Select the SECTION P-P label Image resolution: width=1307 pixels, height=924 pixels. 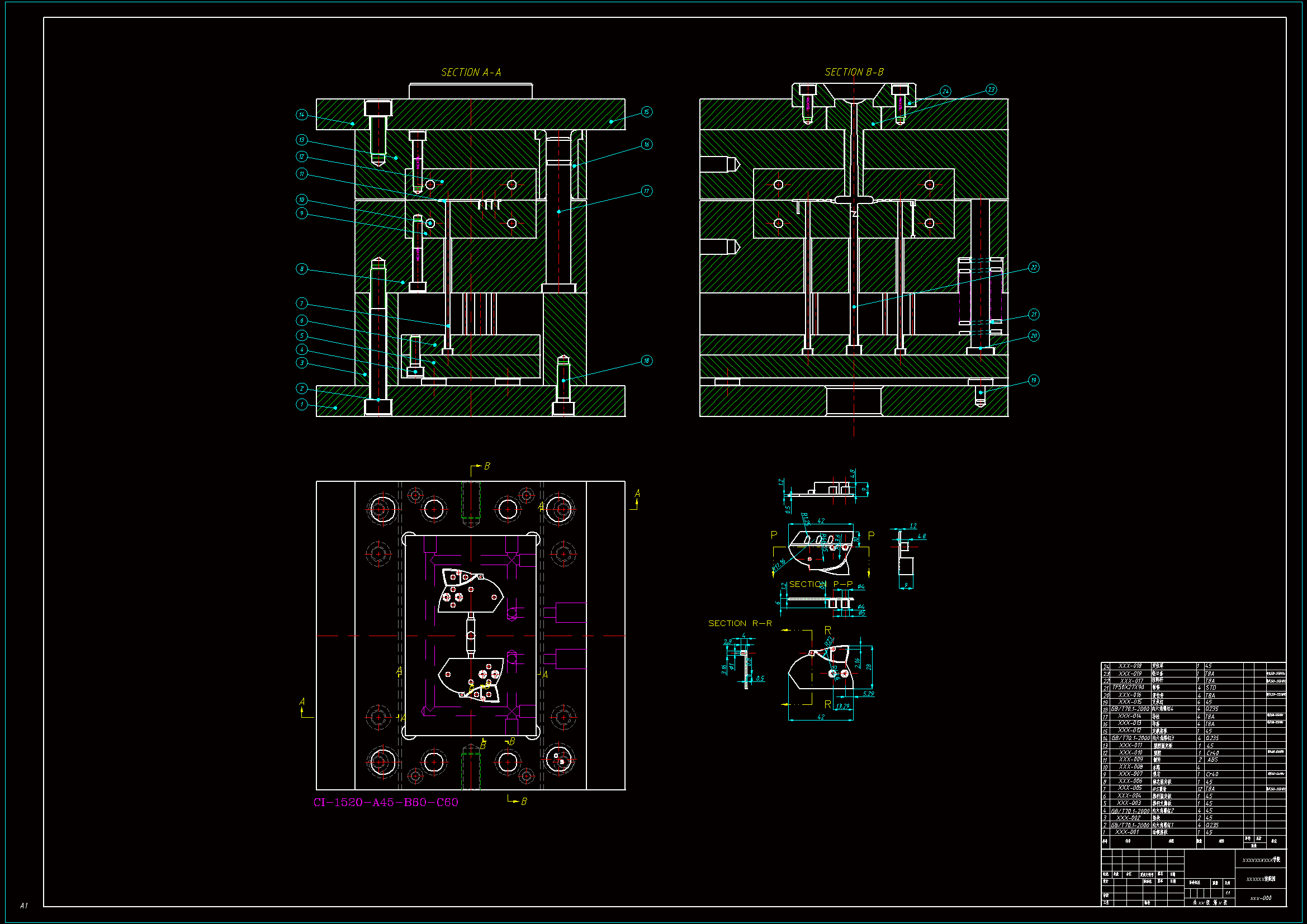[820, 584]
